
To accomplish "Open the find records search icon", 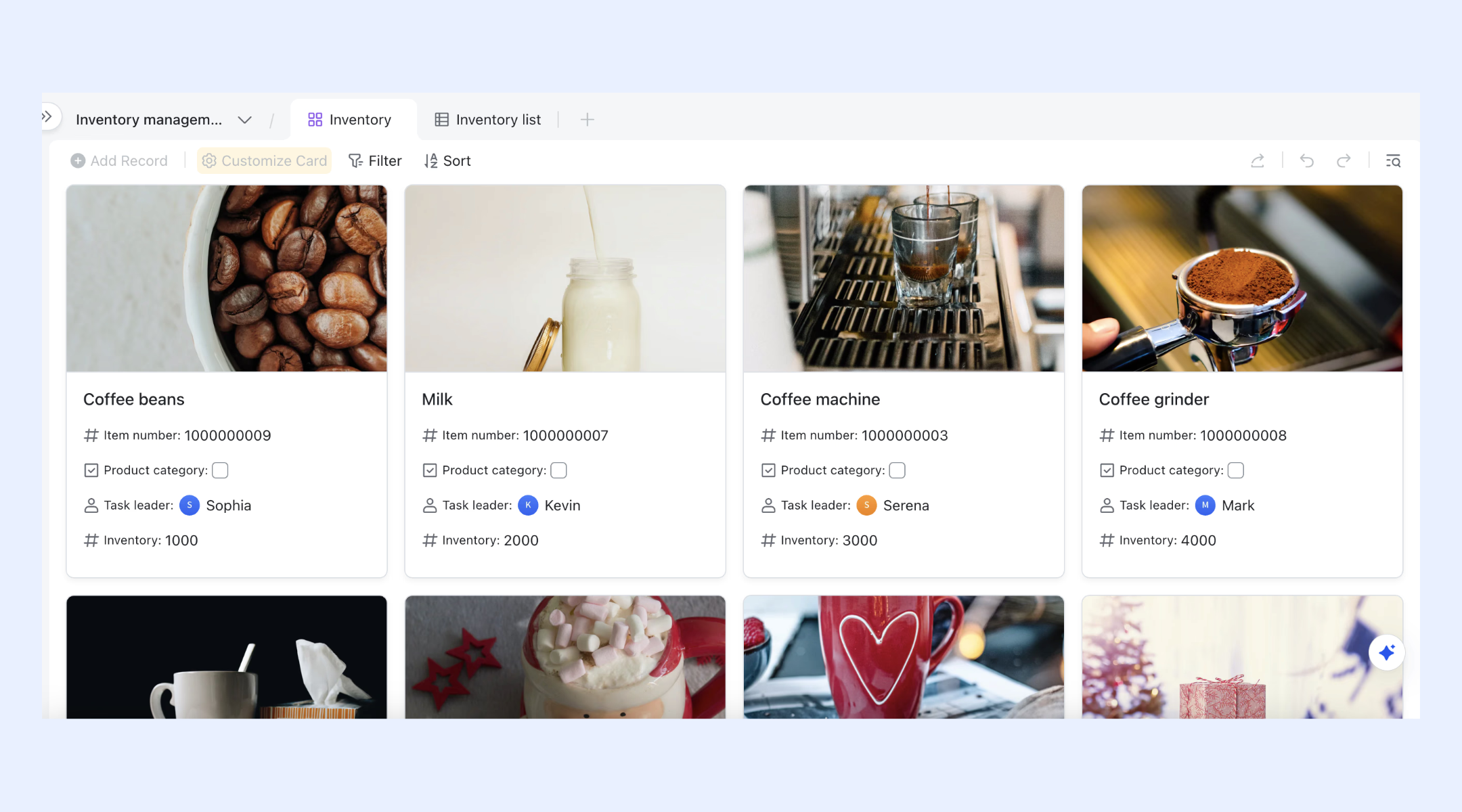I will (x=1393, y=161).
